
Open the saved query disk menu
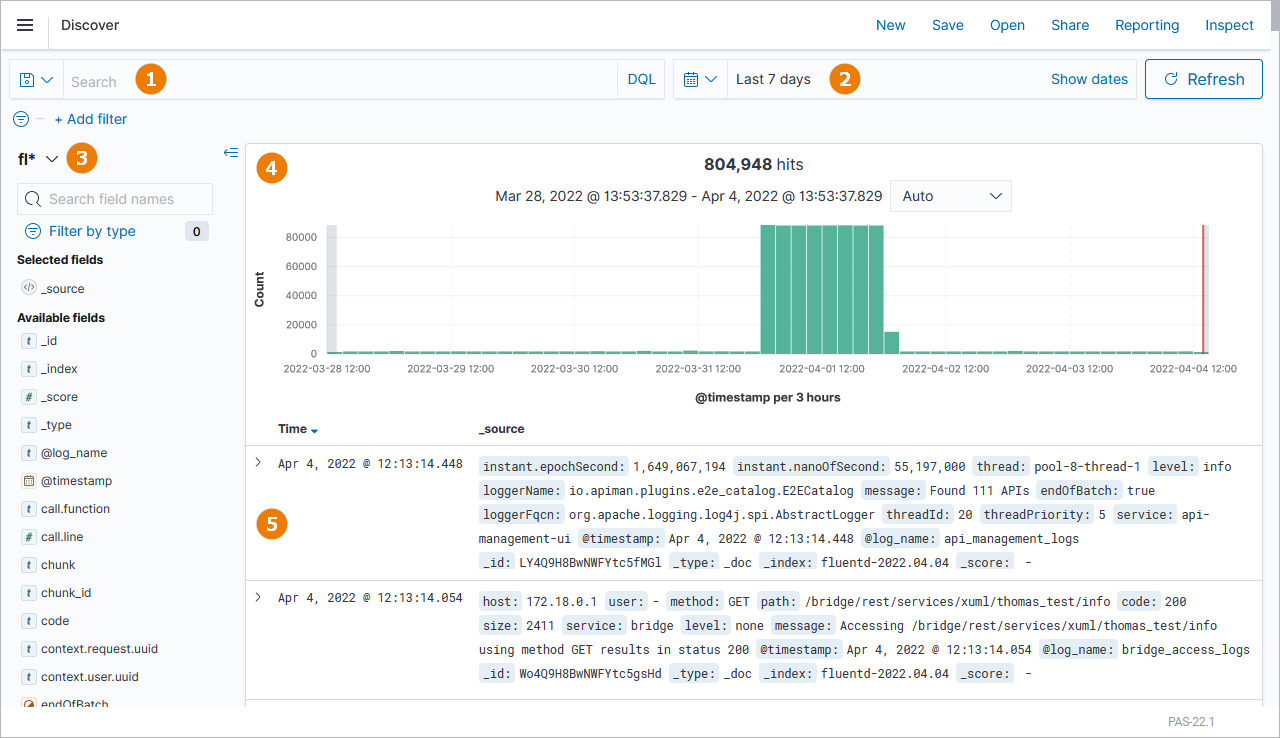(x=36, y=80)
